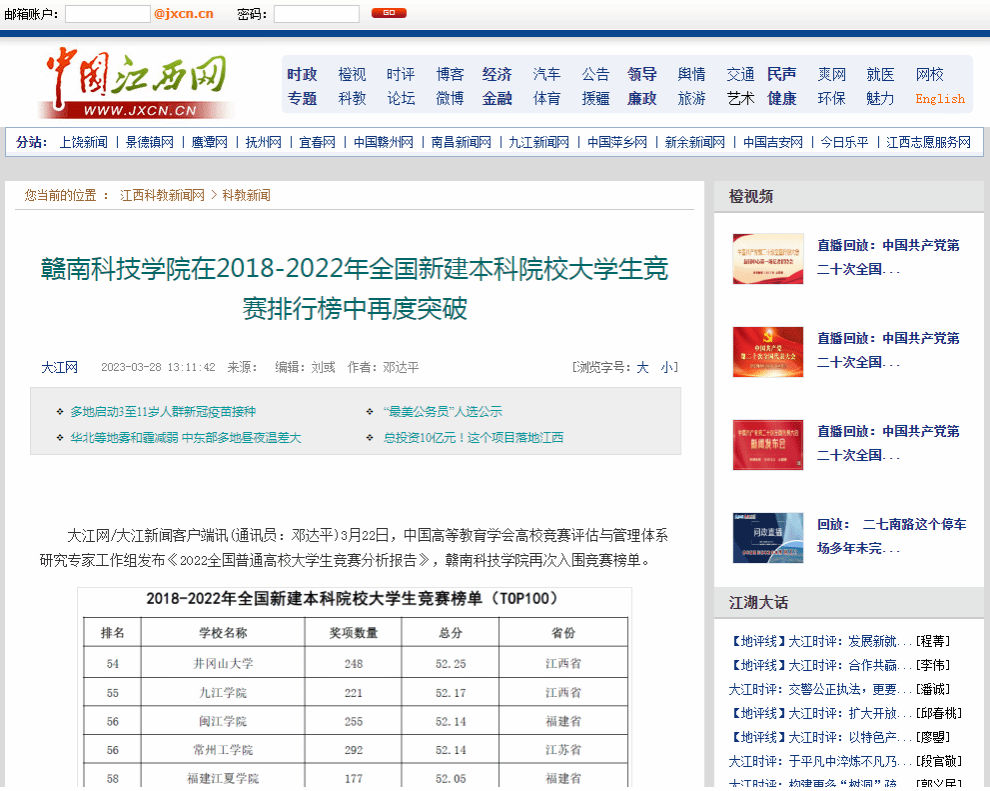Click the email account input field
Image resolution: width=990 pixels, height=791 pixels.
(107, 14)
